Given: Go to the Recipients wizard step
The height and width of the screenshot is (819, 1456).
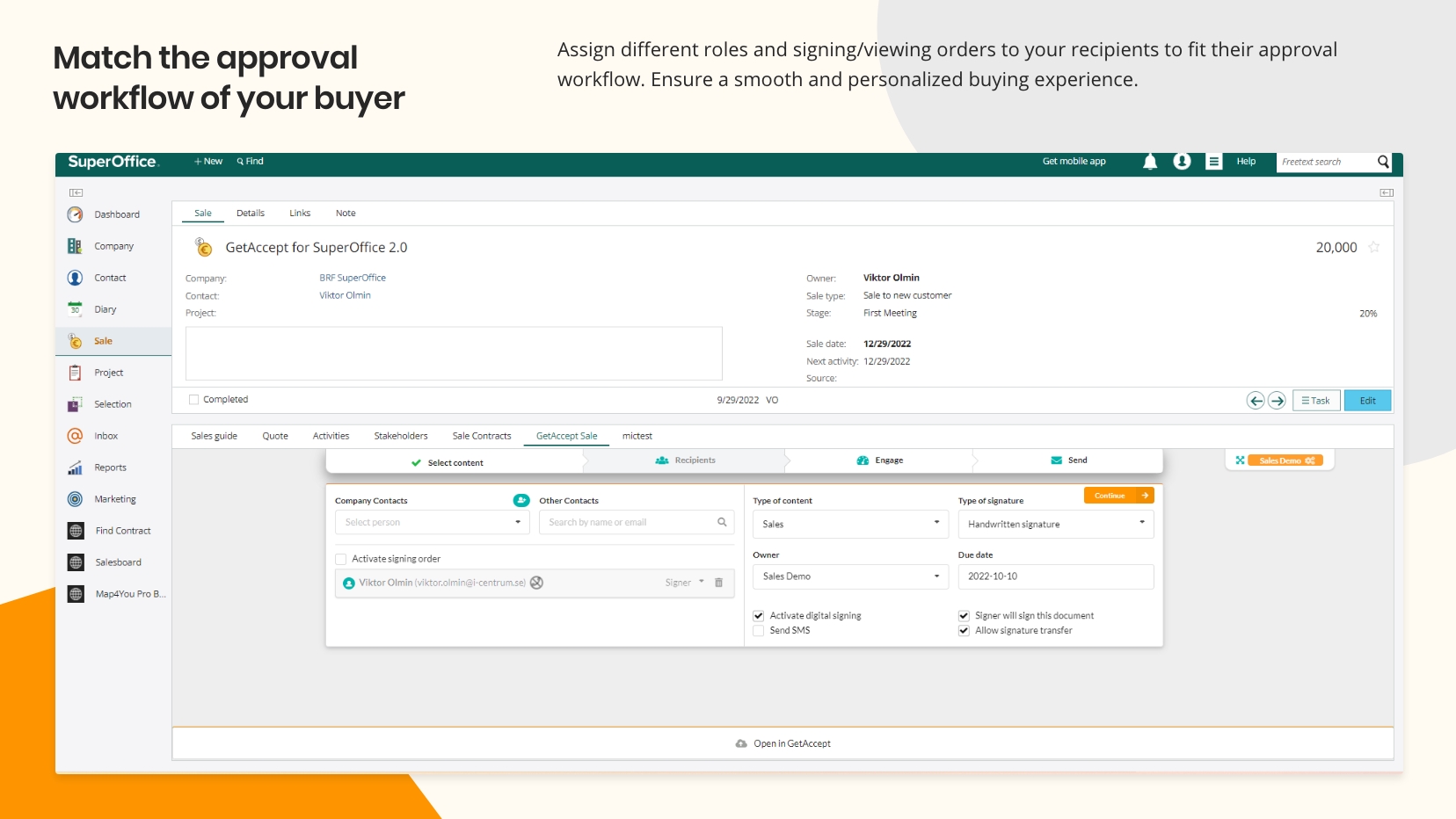Looking at the screenshot, I should (685, 460).
